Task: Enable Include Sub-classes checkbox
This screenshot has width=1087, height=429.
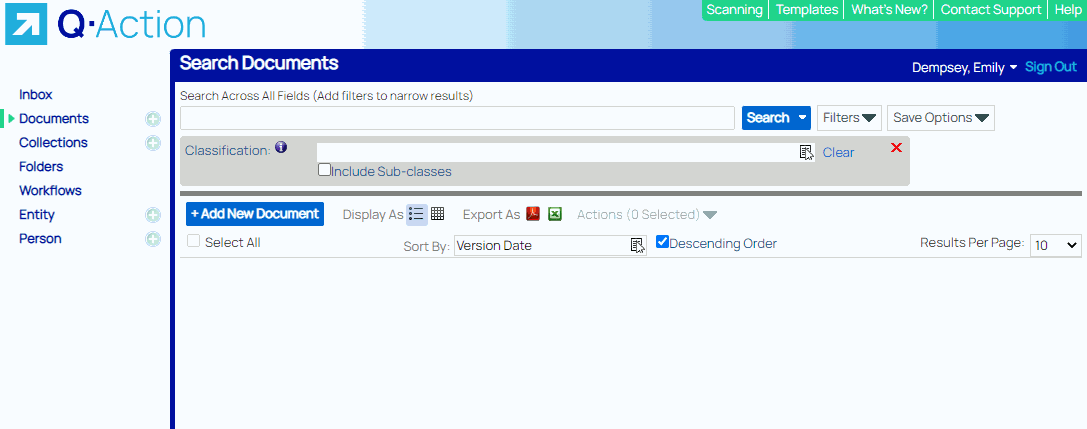Action: (325, 170)
